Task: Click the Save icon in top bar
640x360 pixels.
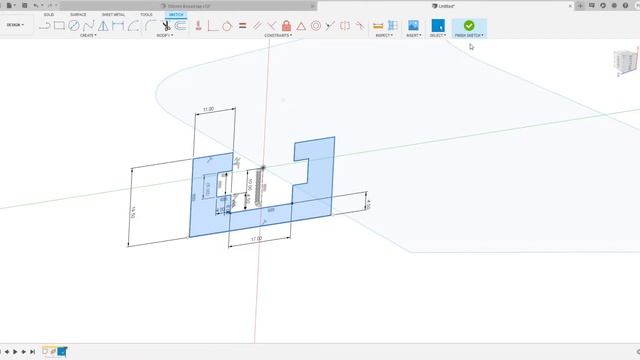Action: [24, 6]
